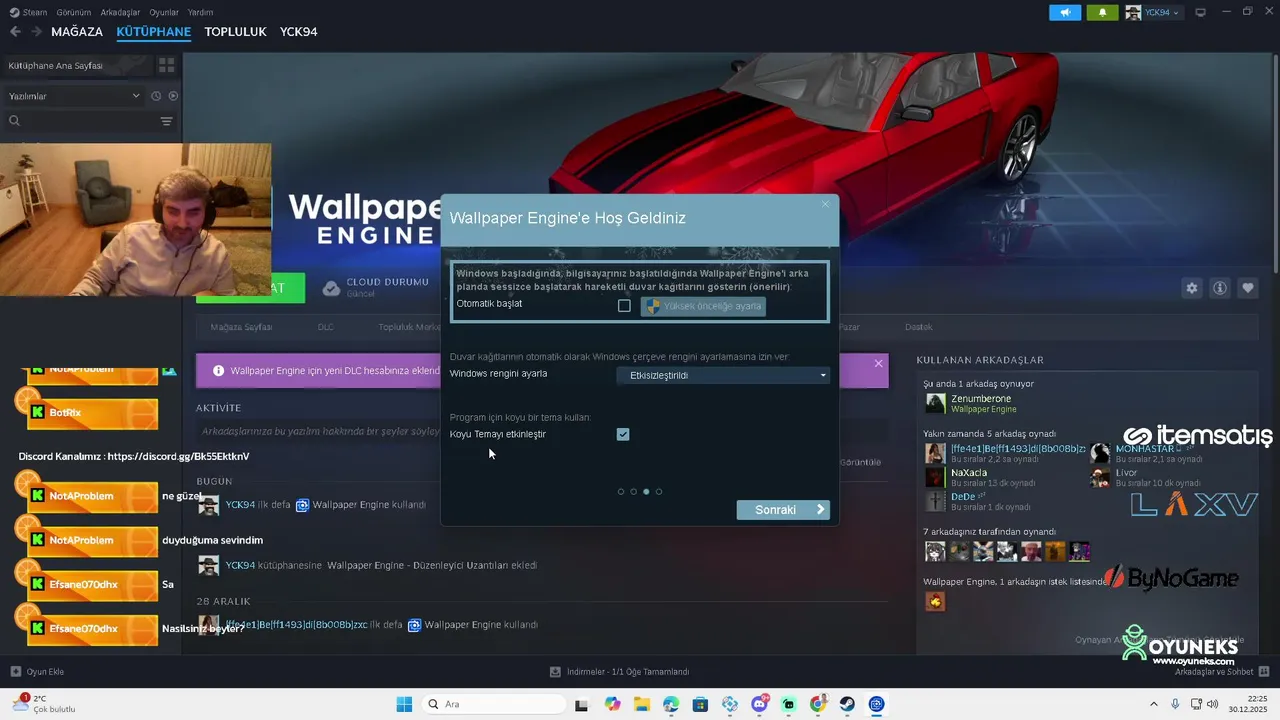Expand the Yazılımlar filter dropdown
Viewport: 1280px width, 720px height.
tap(74, 96)
